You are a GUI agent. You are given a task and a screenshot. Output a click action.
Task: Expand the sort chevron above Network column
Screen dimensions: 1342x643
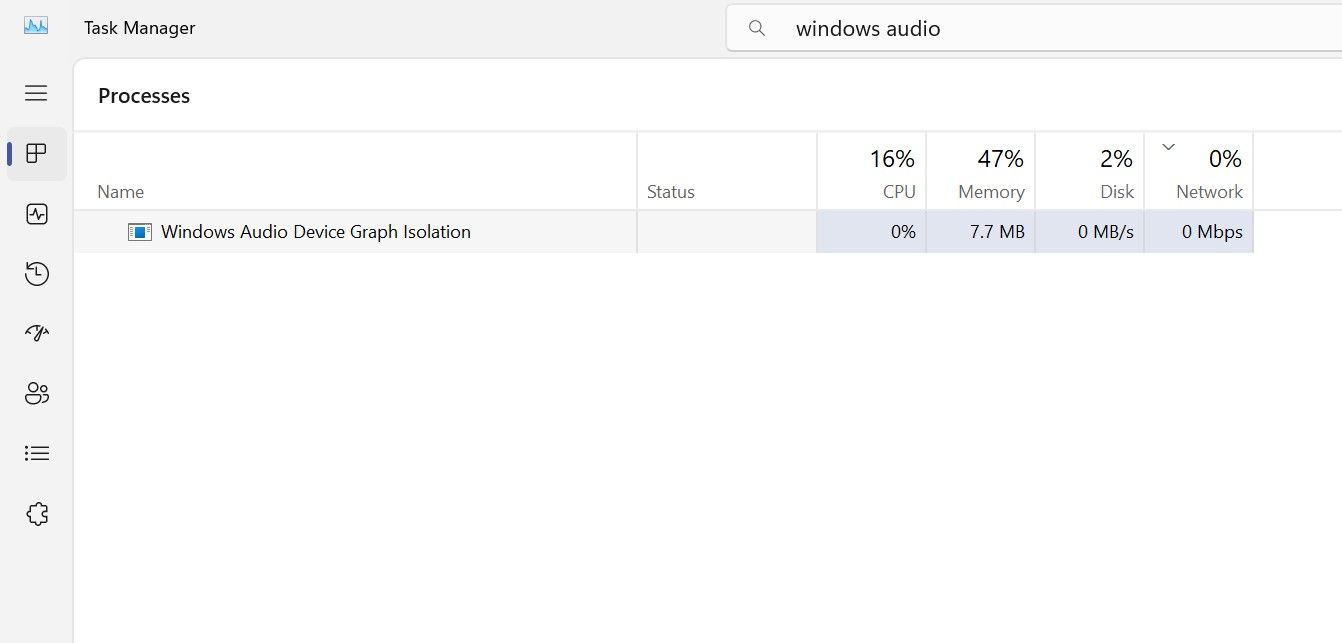1167,146
